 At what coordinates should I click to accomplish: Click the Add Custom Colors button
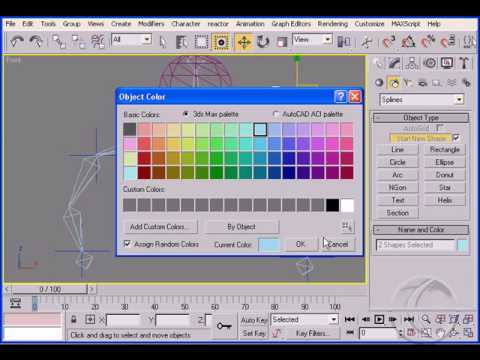click(x=160, y=227)
